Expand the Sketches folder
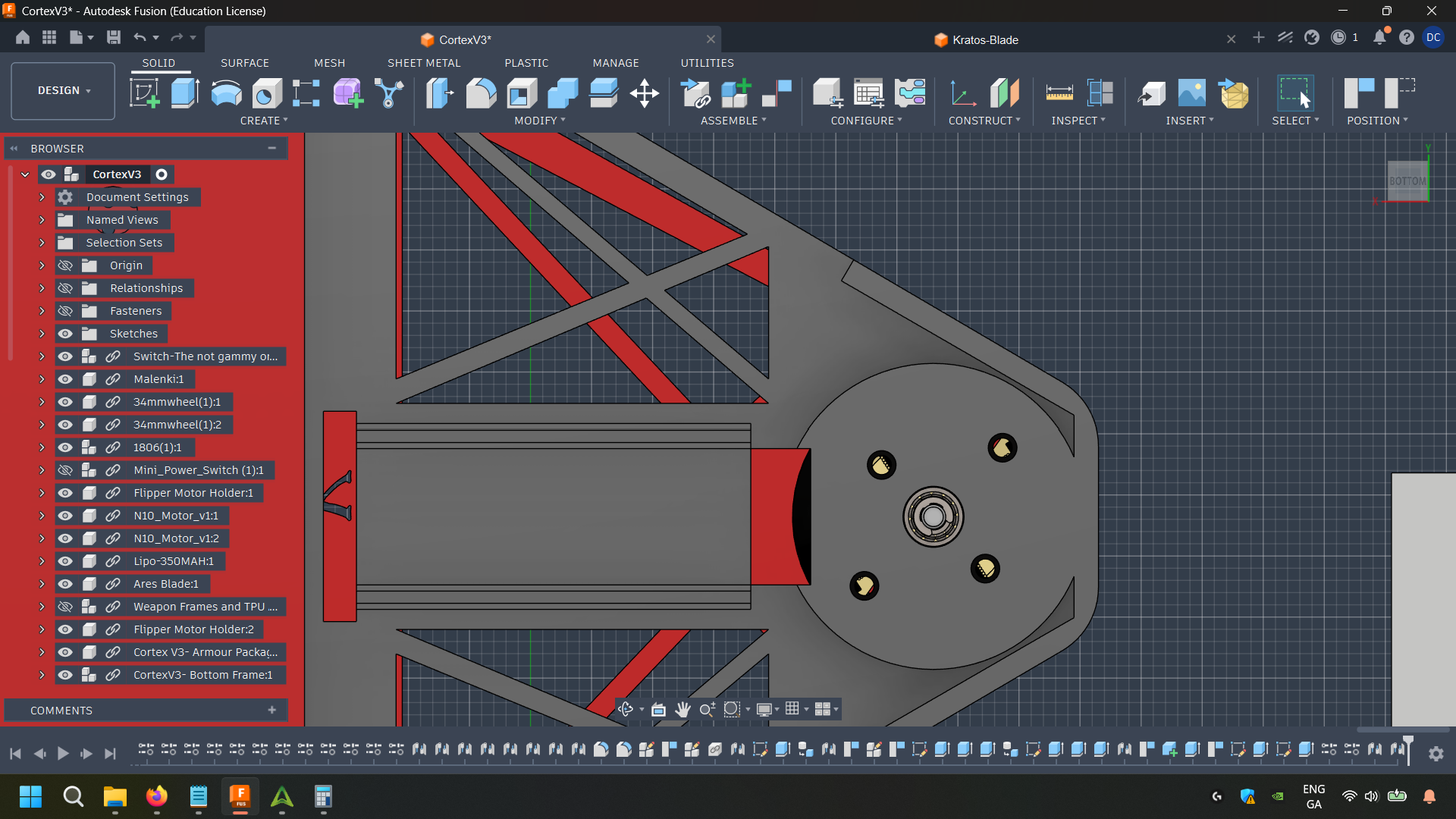This screenshot has width=1456, height=819. [42, 334]
